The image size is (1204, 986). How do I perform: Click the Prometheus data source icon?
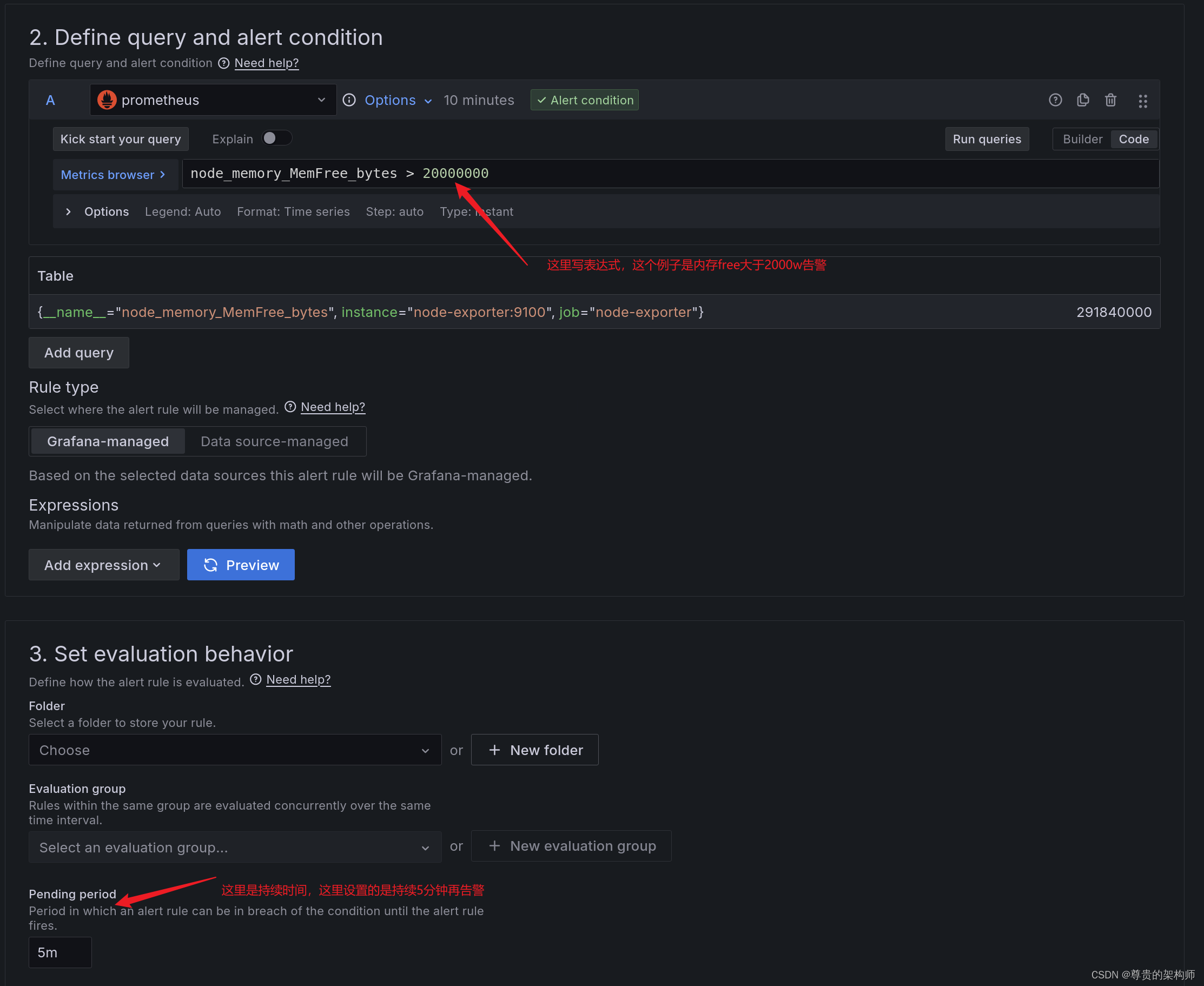[x=107, y=100]
